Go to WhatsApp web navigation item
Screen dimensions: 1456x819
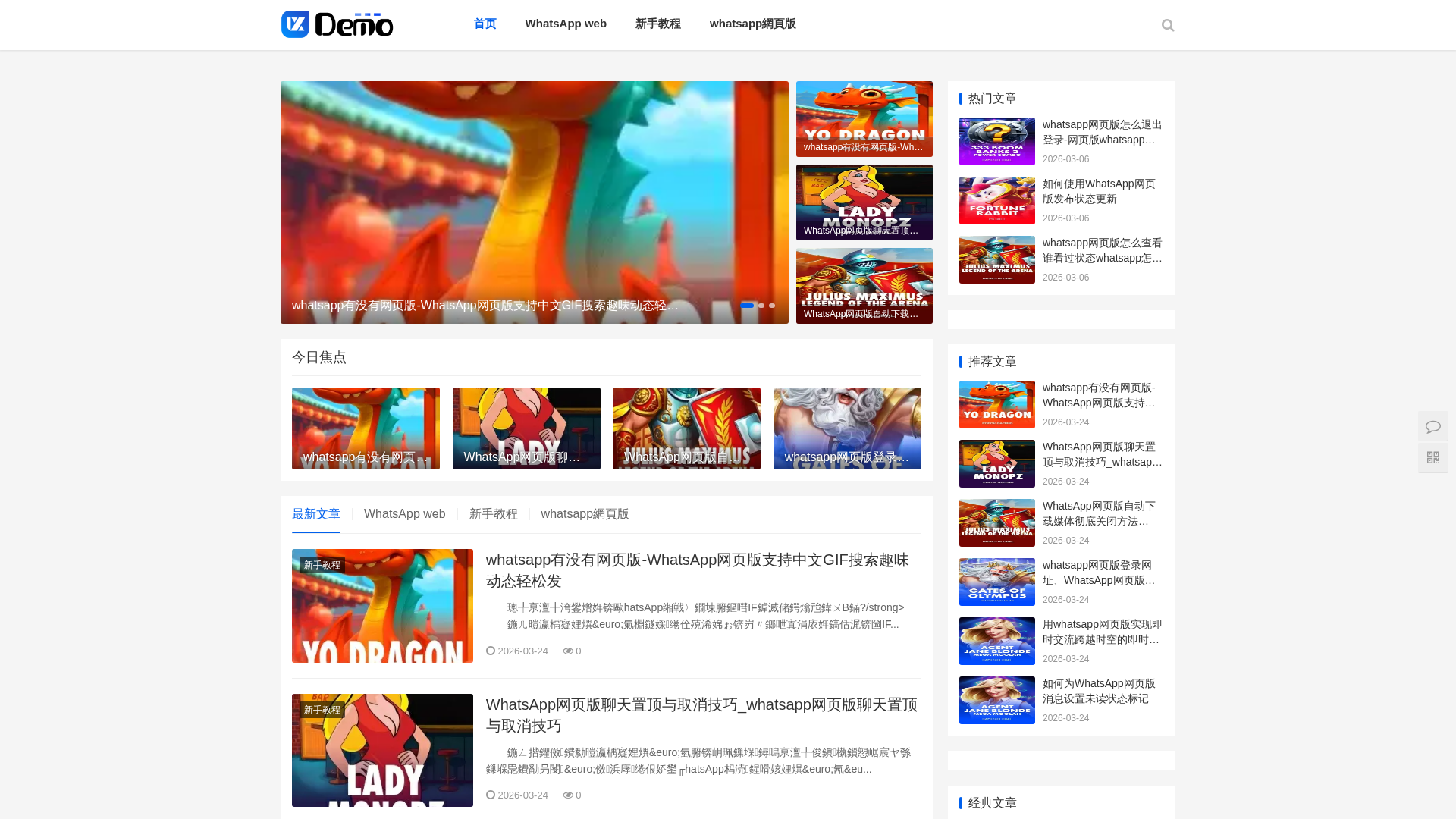click(566, 24)
